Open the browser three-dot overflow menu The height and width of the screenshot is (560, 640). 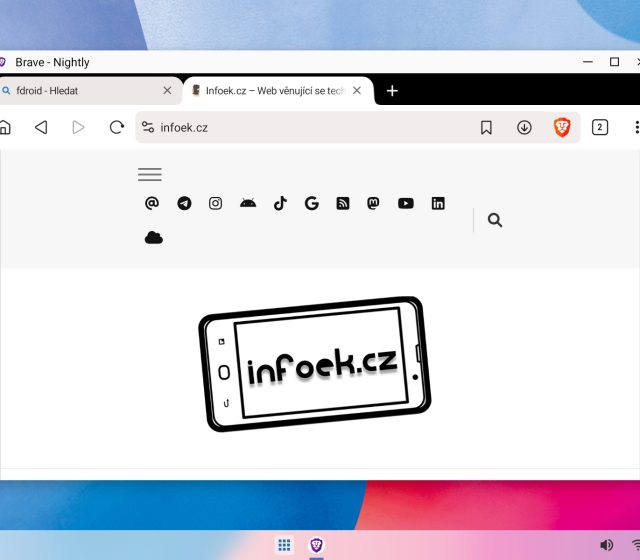pyautogui.click(x=636, y=127)
